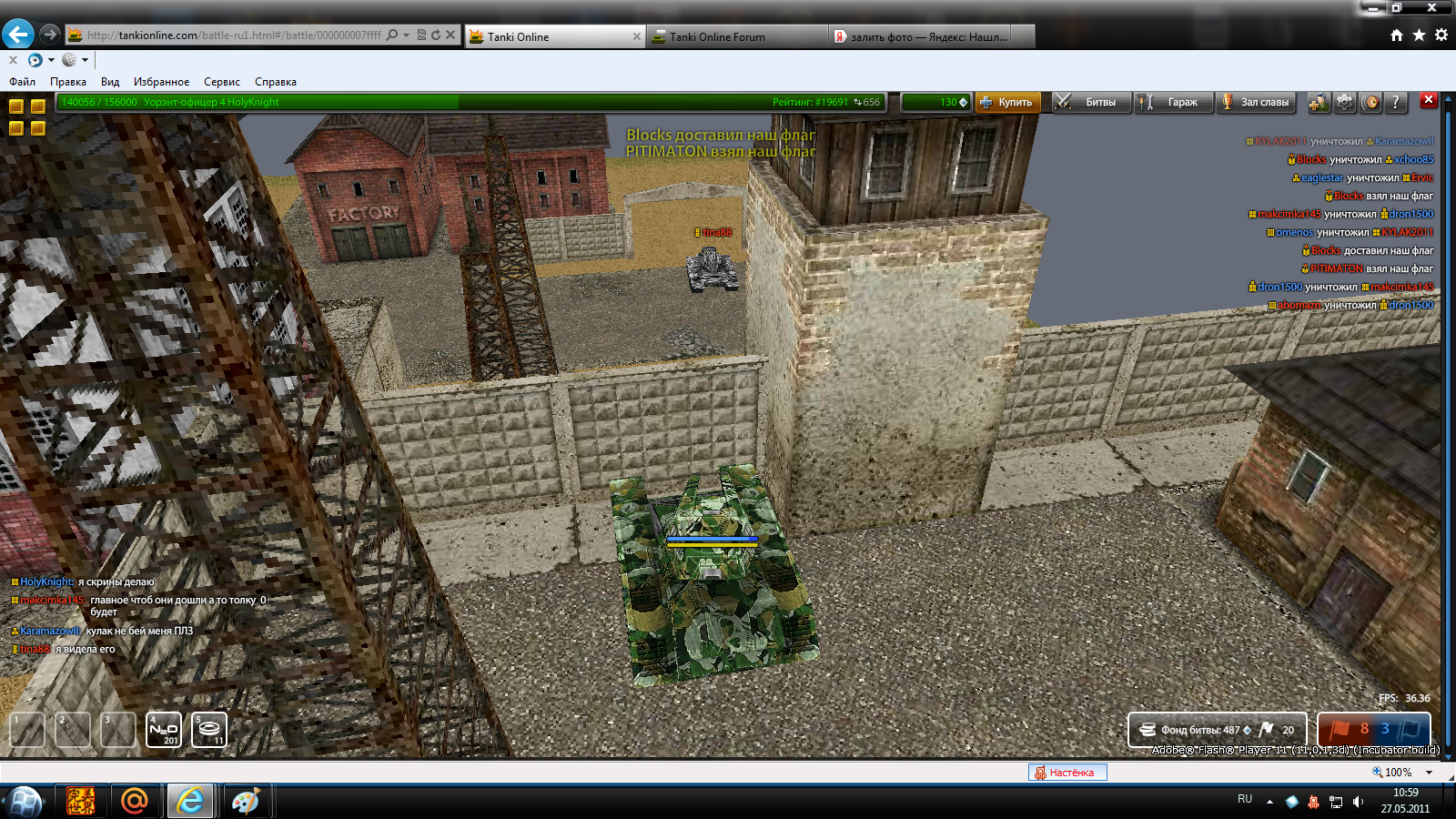Open game help question mark icon
This screenshot has width=1456, height=819.
pyautogui.click(x=1396, y=102)
